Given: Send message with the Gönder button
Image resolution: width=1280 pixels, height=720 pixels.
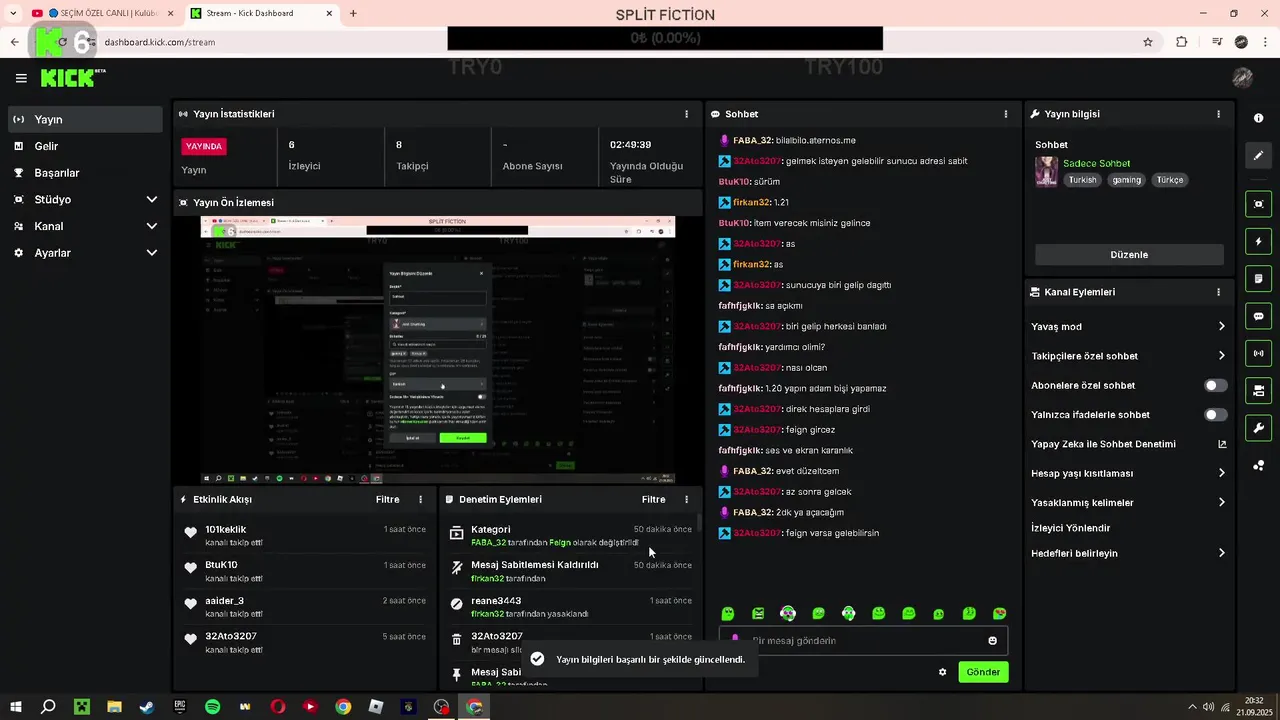Looking at the screenshot, I should (983, 672).
